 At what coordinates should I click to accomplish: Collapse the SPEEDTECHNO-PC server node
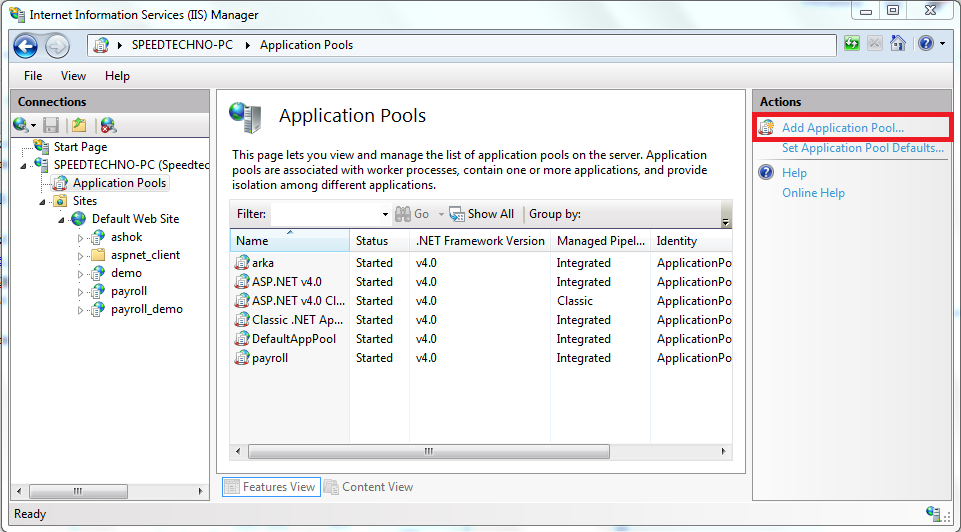click(24, 165)
